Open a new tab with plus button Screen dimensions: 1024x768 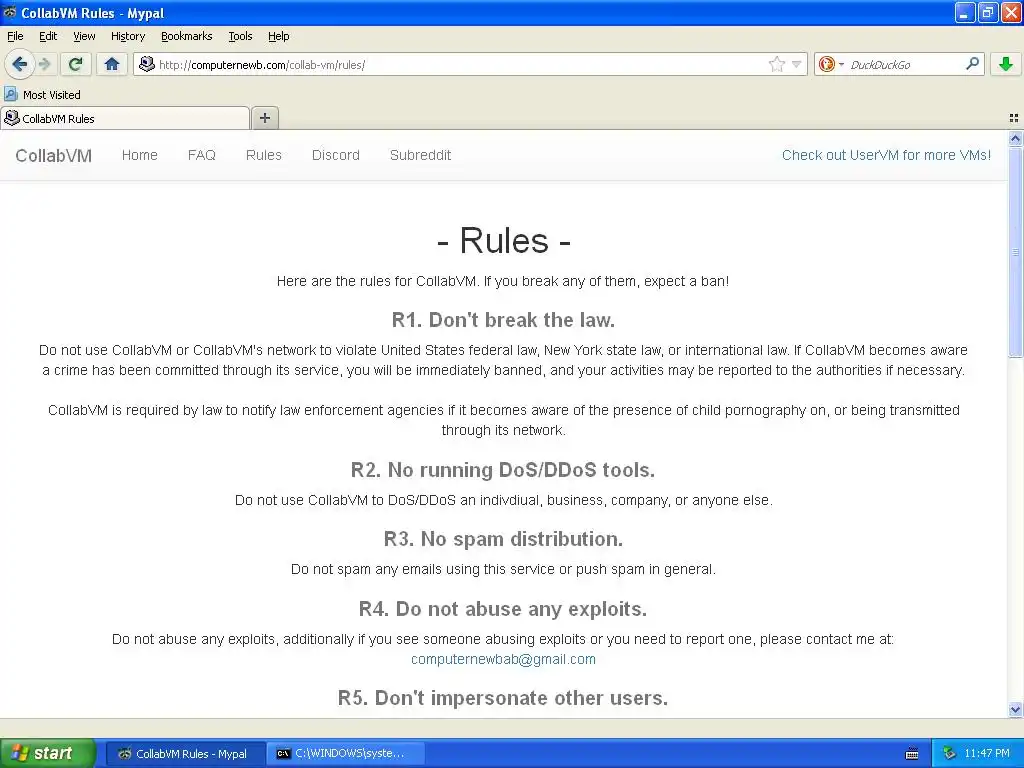coord(264,118)
